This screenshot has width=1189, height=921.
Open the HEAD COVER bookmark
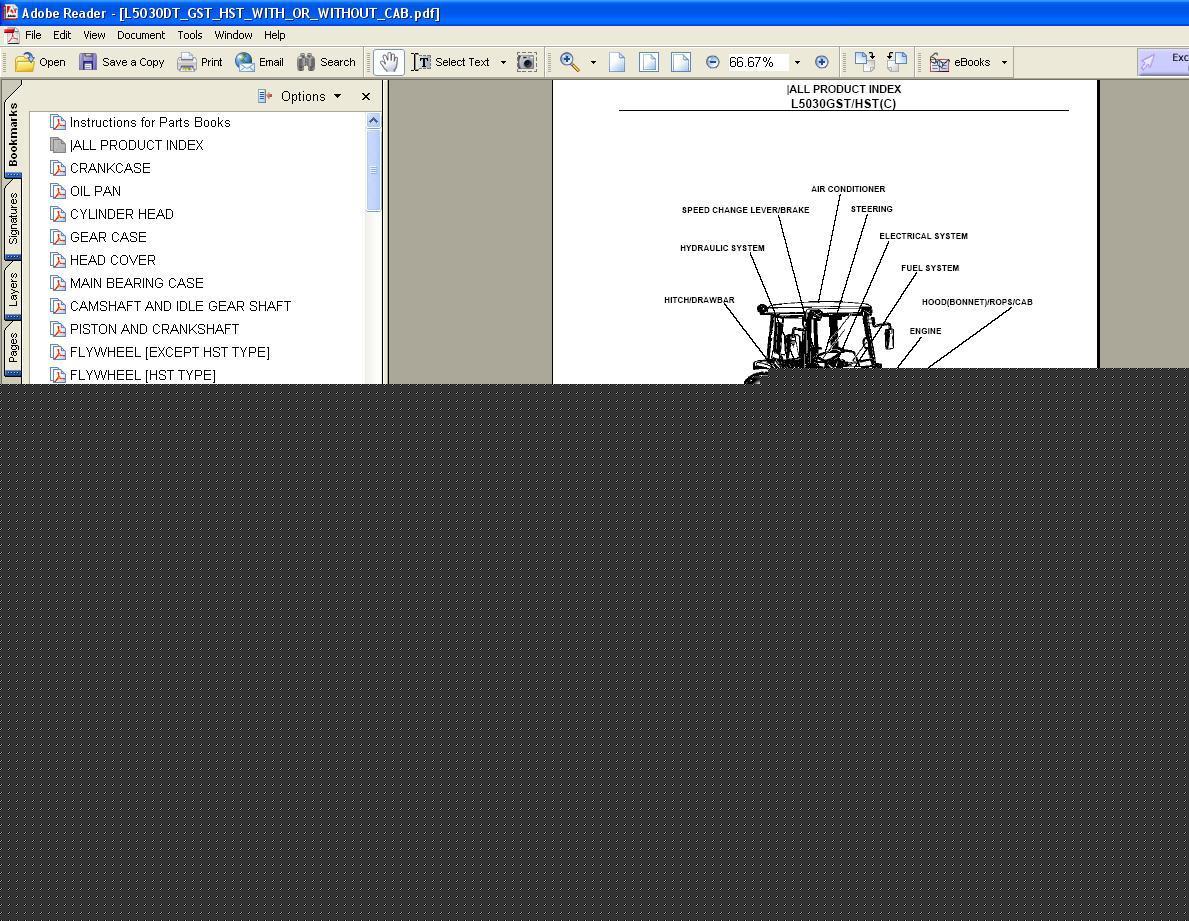[113, 261]
